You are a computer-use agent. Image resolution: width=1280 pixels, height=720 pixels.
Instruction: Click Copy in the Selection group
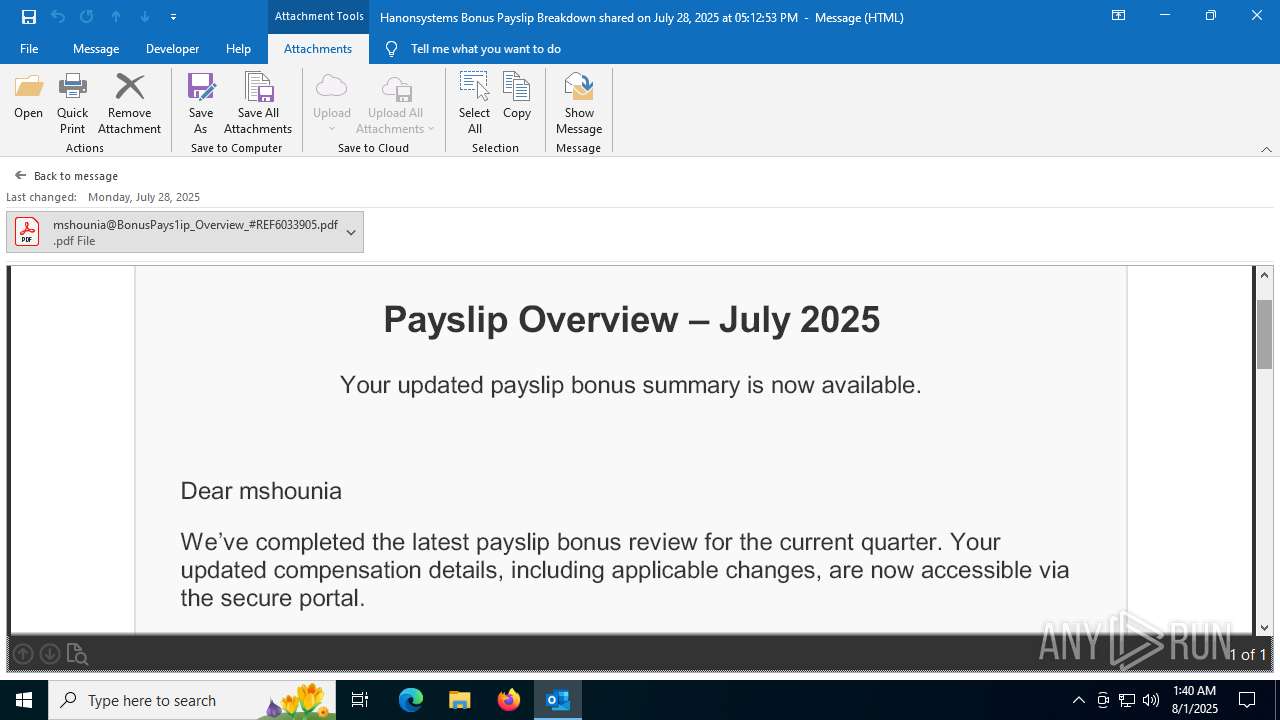[x=517, y=97]
